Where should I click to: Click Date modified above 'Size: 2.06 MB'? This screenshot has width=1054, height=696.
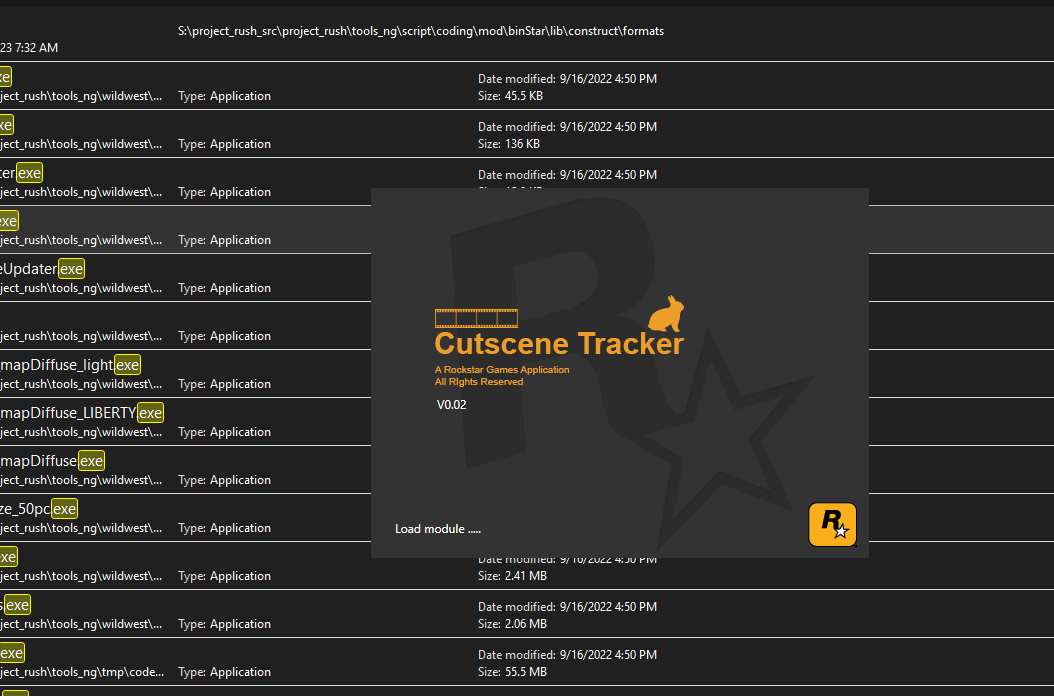click(x=567, y=607)
